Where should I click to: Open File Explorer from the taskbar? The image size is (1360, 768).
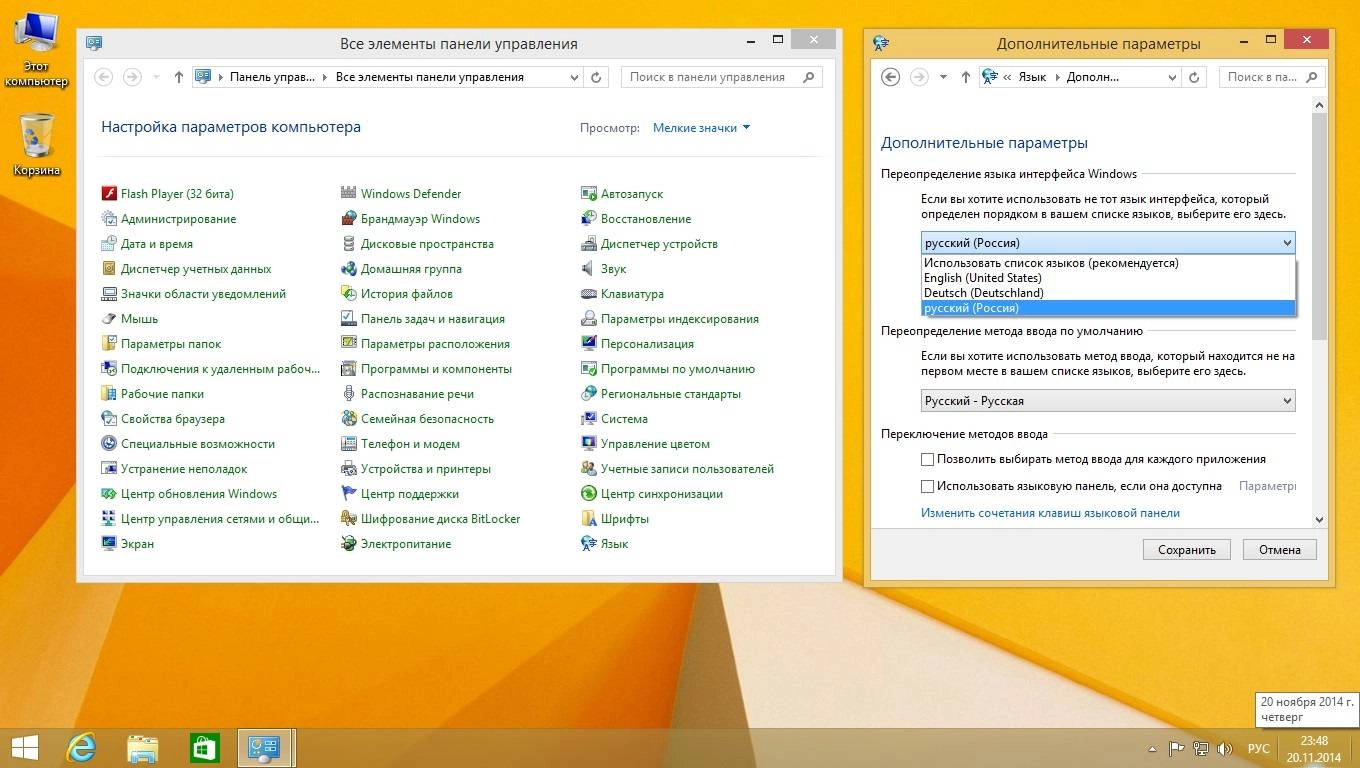[x=143, y=748]
